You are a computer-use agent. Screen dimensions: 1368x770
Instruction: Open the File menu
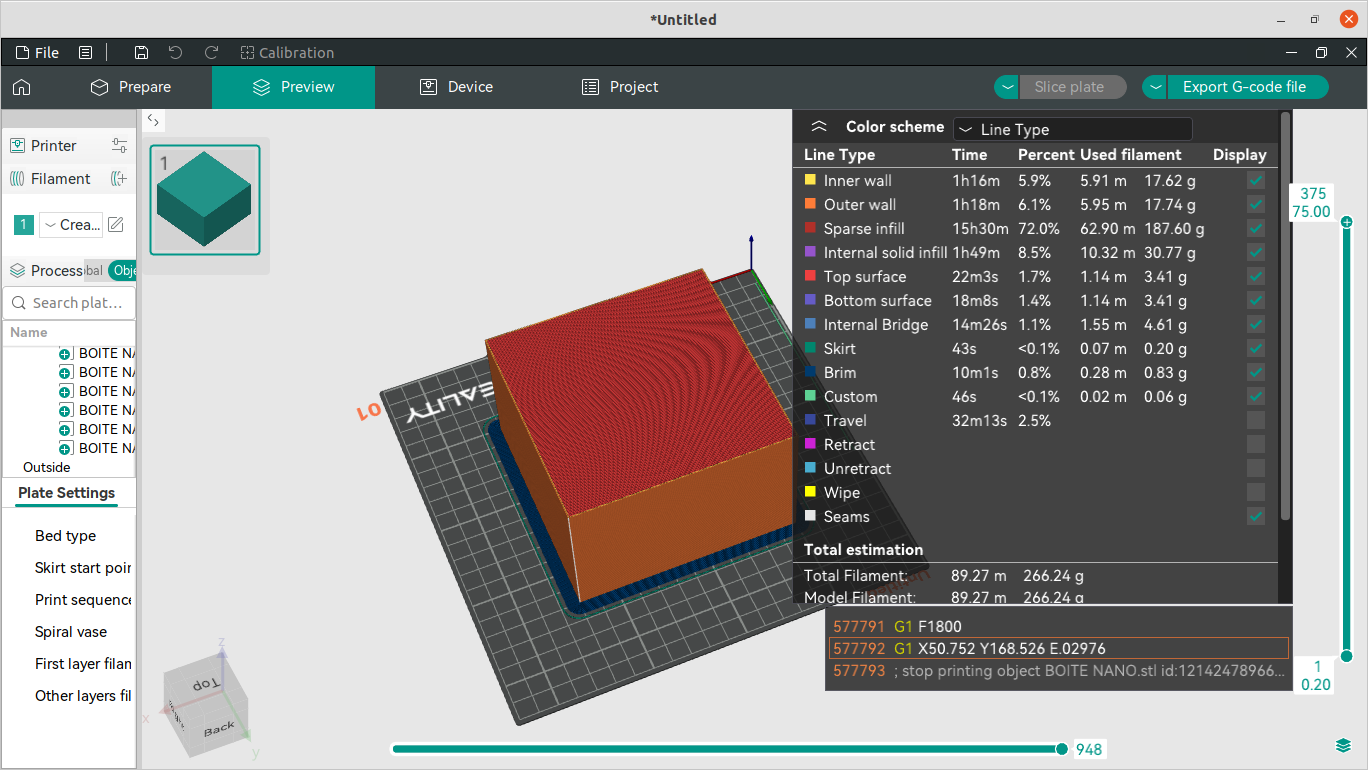click(x=37, y=53)
